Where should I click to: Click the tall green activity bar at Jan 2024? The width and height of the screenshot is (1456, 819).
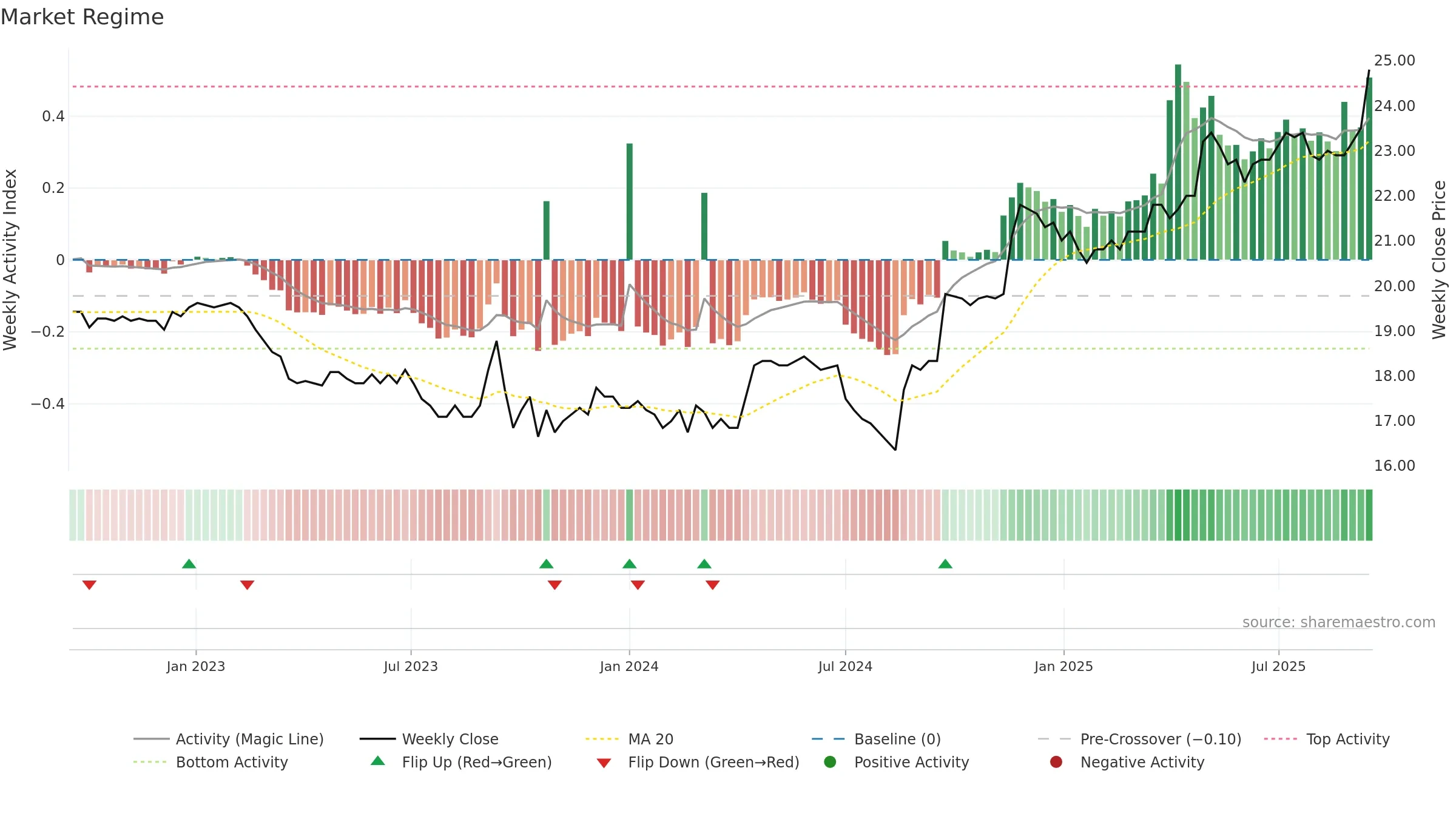click(x=630, y=201)
